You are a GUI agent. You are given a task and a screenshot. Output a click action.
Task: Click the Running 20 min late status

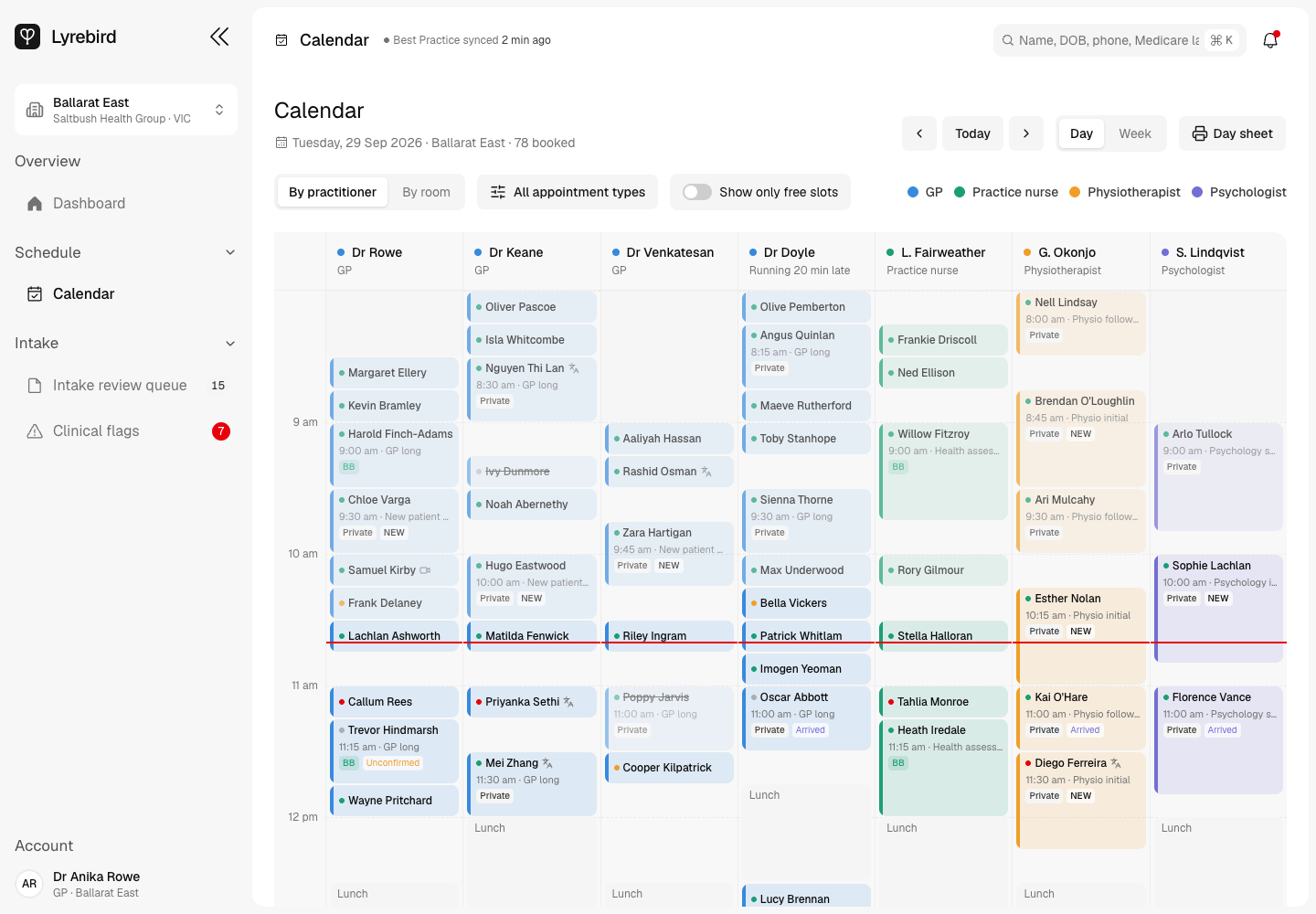click(x=800, y=271)
